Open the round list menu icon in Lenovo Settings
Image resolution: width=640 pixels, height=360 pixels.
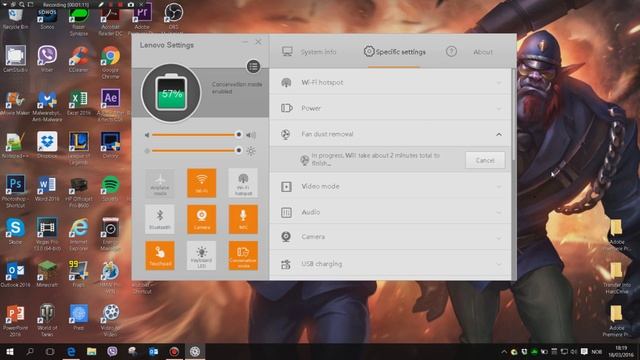253,67
